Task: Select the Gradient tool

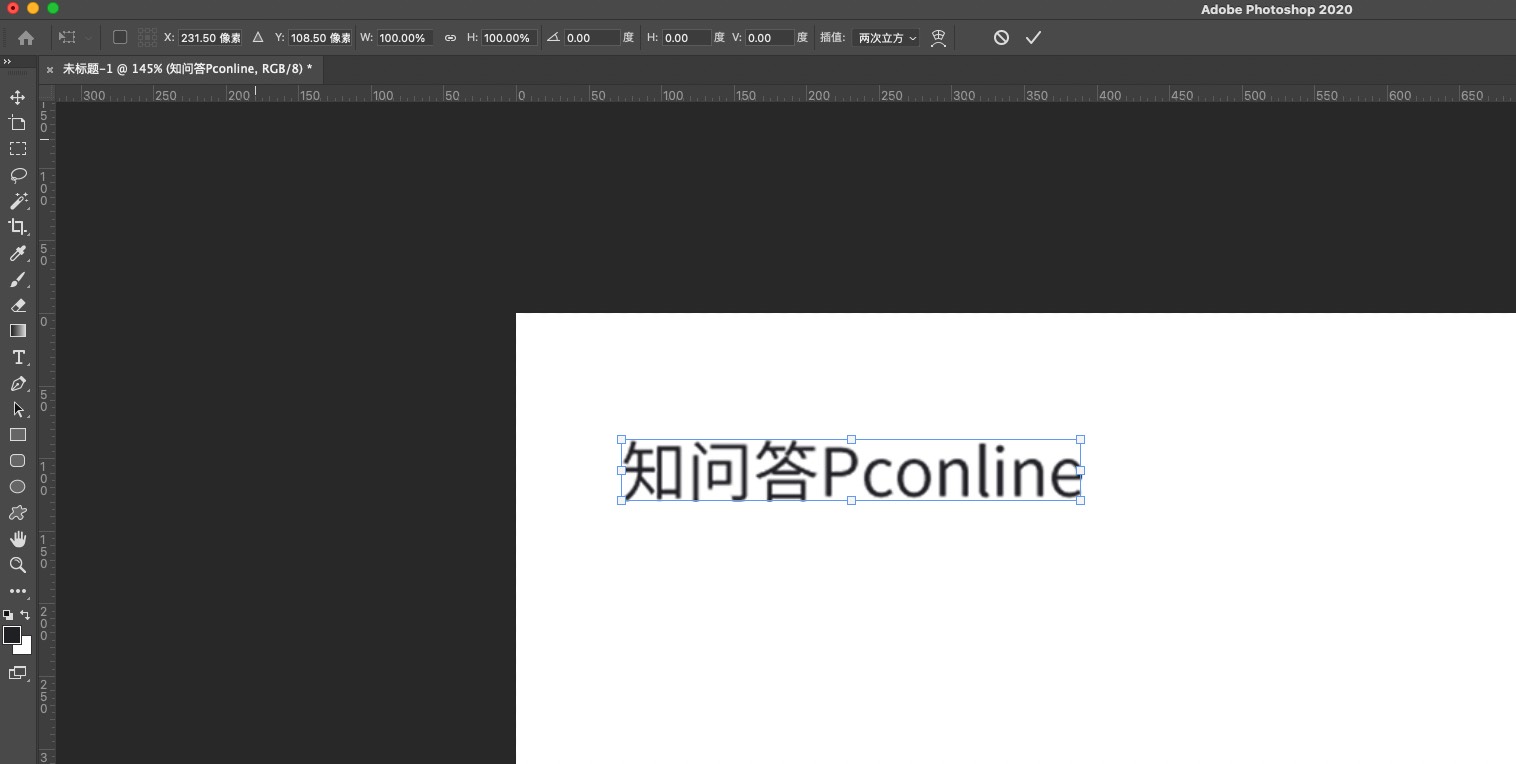Action: coord(17,331)
